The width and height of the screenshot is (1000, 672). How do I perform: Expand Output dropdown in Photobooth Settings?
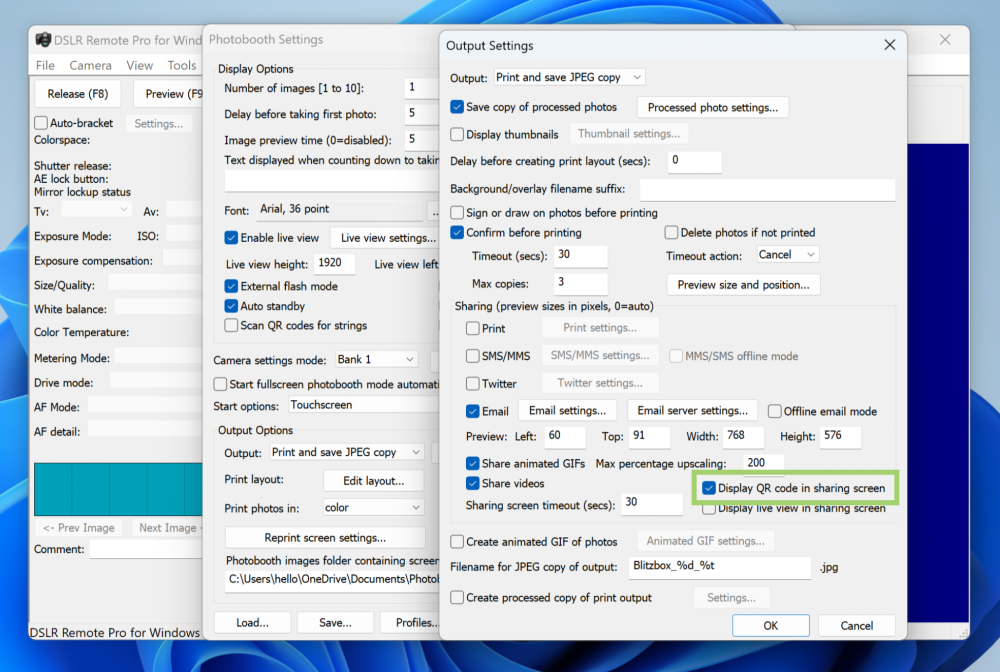[347, 452]
